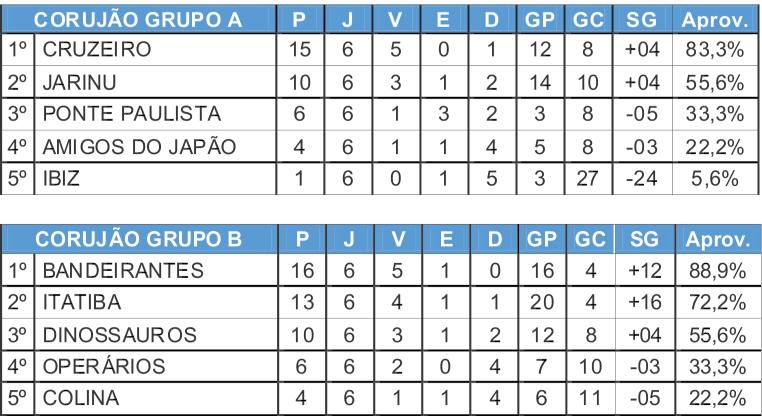Click the COLINA team name cell
This screenshot has height=416, width=762.
pos(156,399)
